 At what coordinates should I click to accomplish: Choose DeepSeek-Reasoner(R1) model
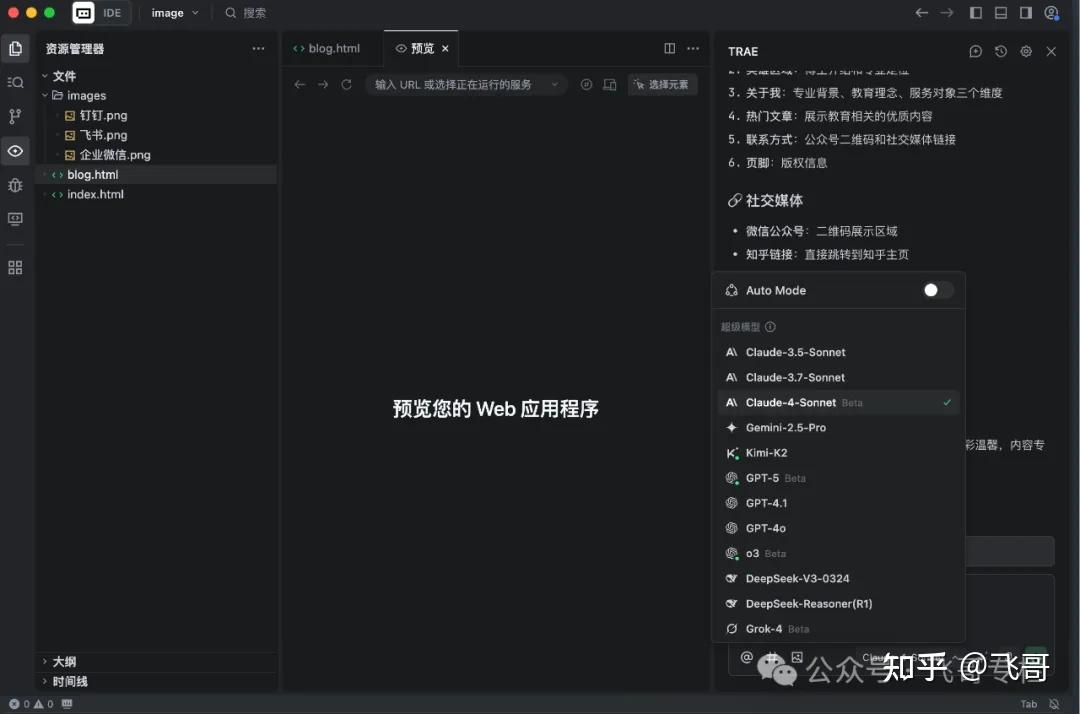(x=838, y=604)
